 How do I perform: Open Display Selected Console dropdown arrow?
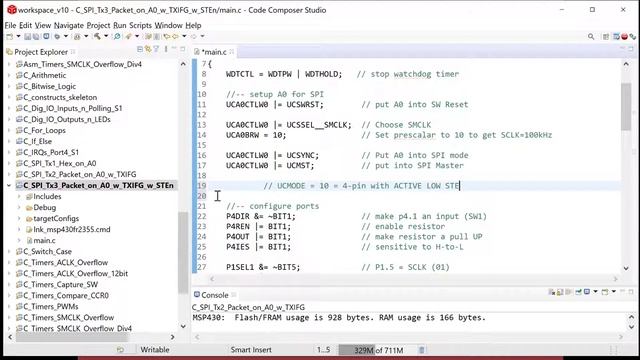[x=595, y=292]
